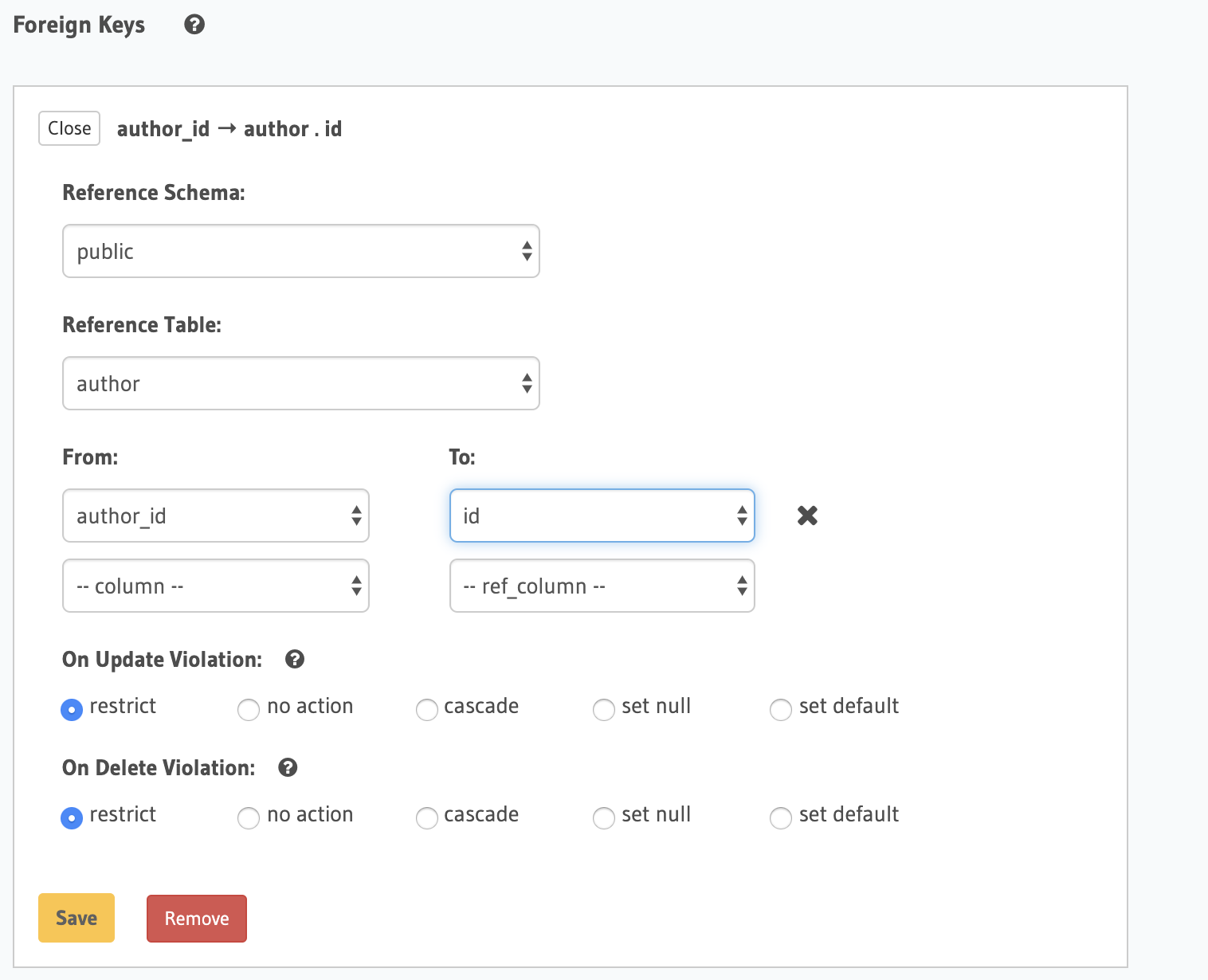Open the Reference Schema dropdown
Screen dimensions: 1208x980
300,251
